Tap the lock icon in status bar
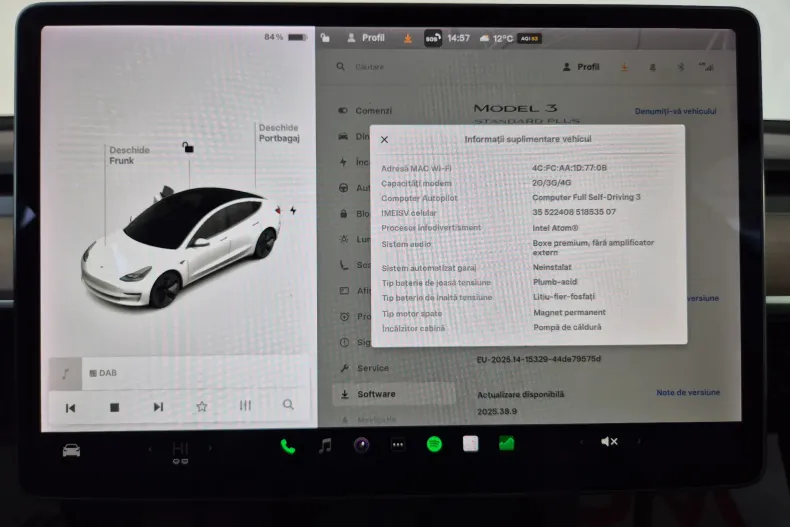The width and height of the screenshot is (790, 527). click(x=325, y=38)
